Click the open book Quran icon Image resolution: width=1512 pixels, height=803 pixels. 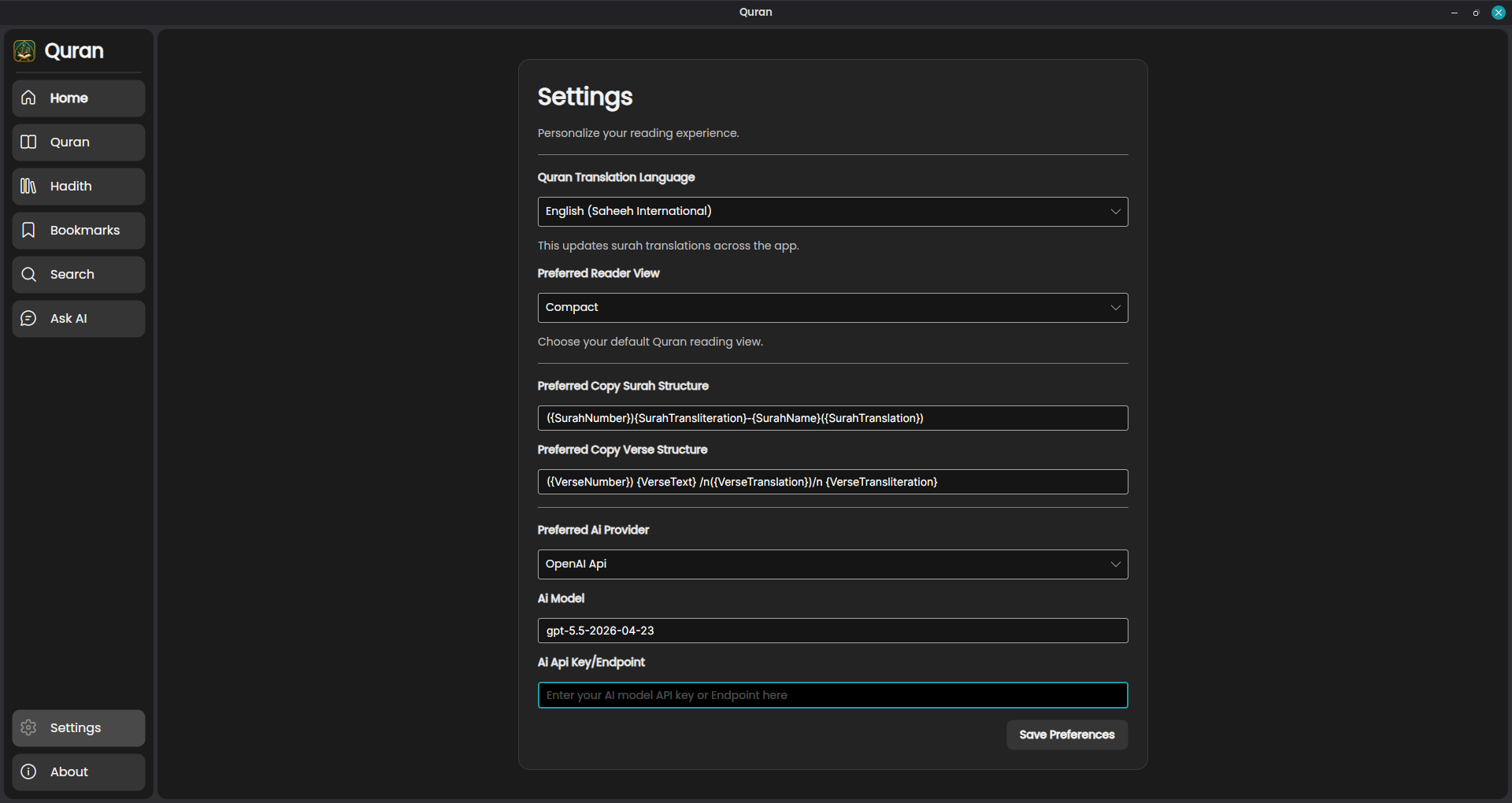click(x=28, y=142)
